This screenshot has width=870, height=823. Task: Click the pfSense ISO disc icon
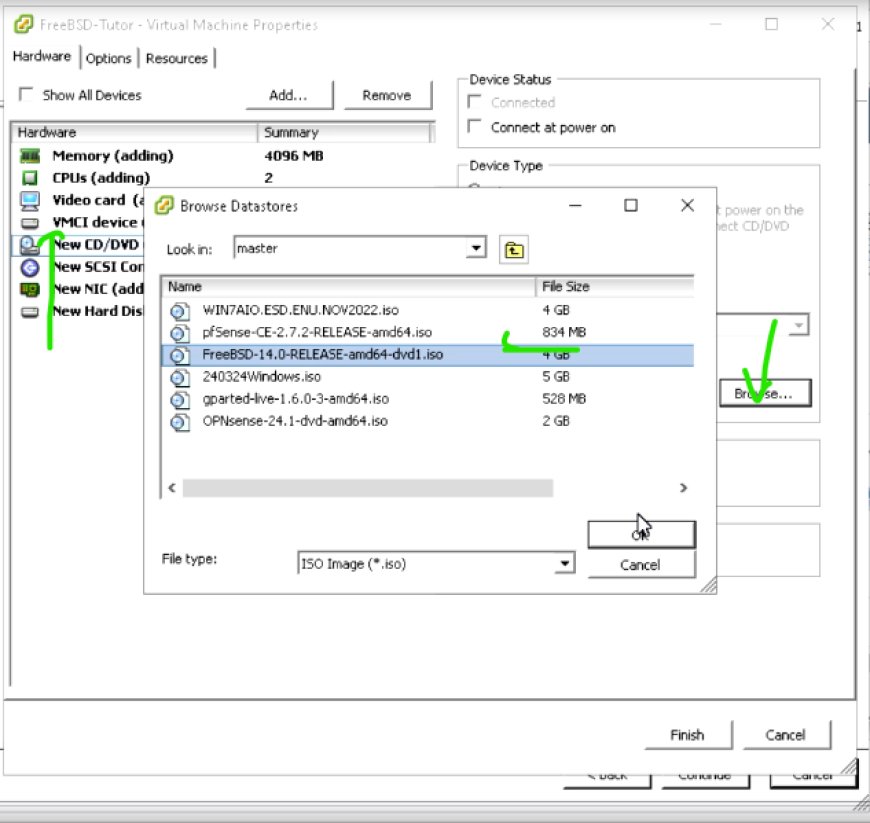coord(179,333)
